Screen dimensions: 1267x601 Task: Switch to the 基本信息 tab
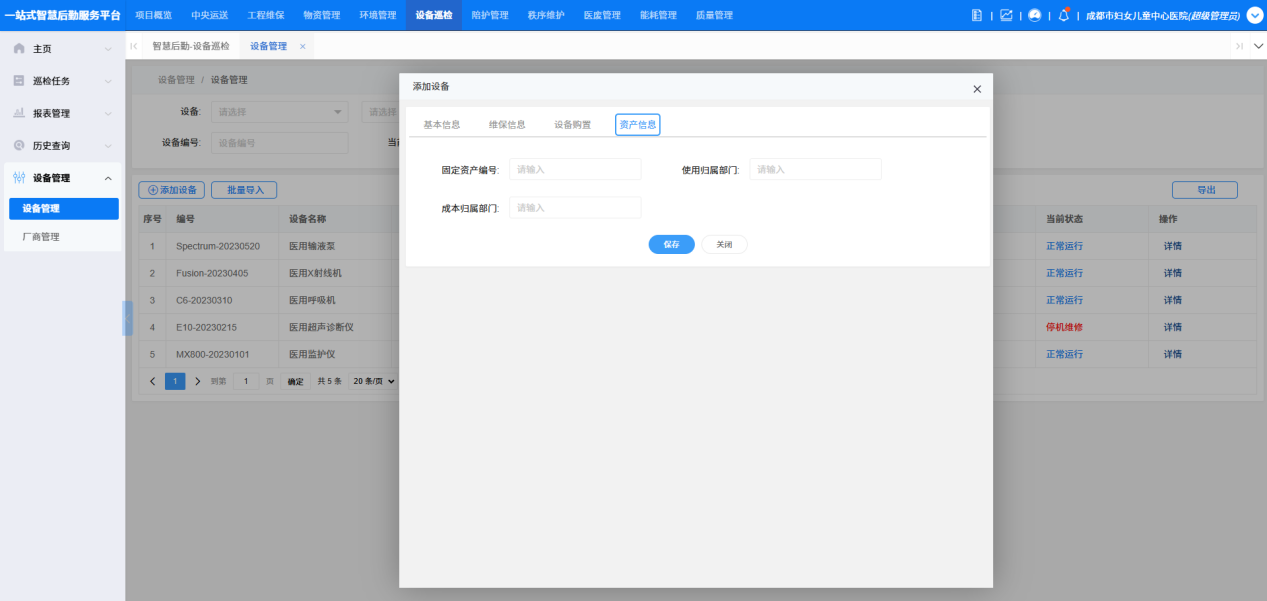[x=442, y=125]
